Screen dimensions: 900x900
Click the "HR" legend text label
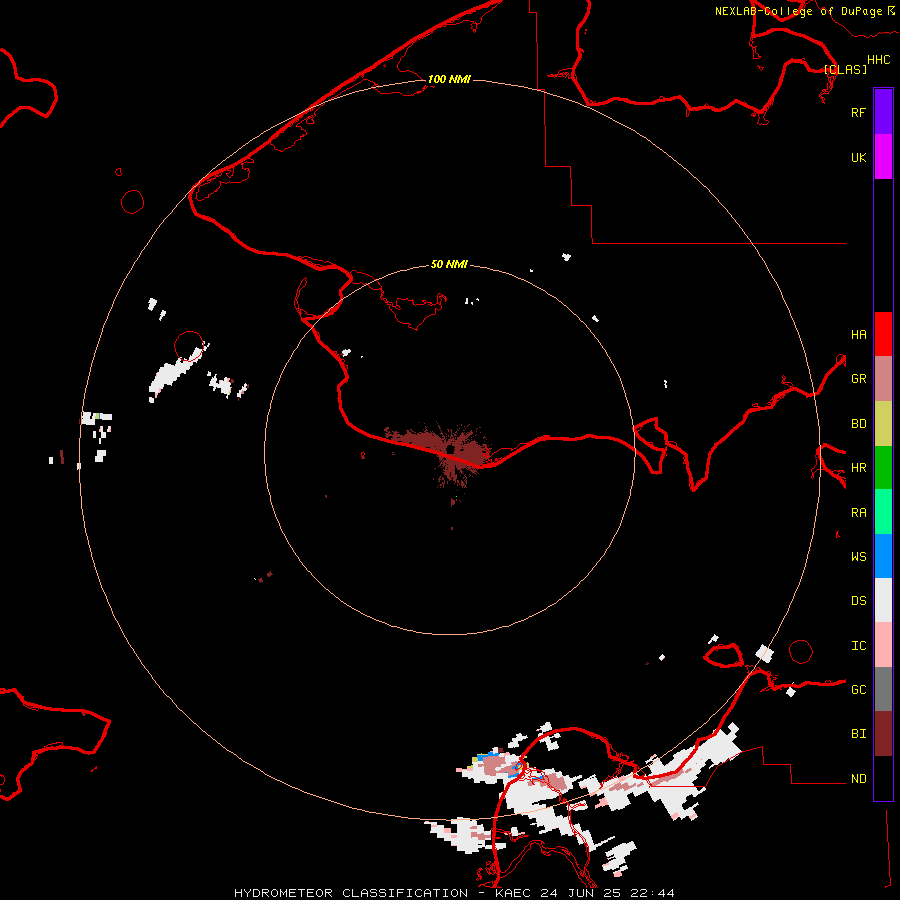click(858, 468)
